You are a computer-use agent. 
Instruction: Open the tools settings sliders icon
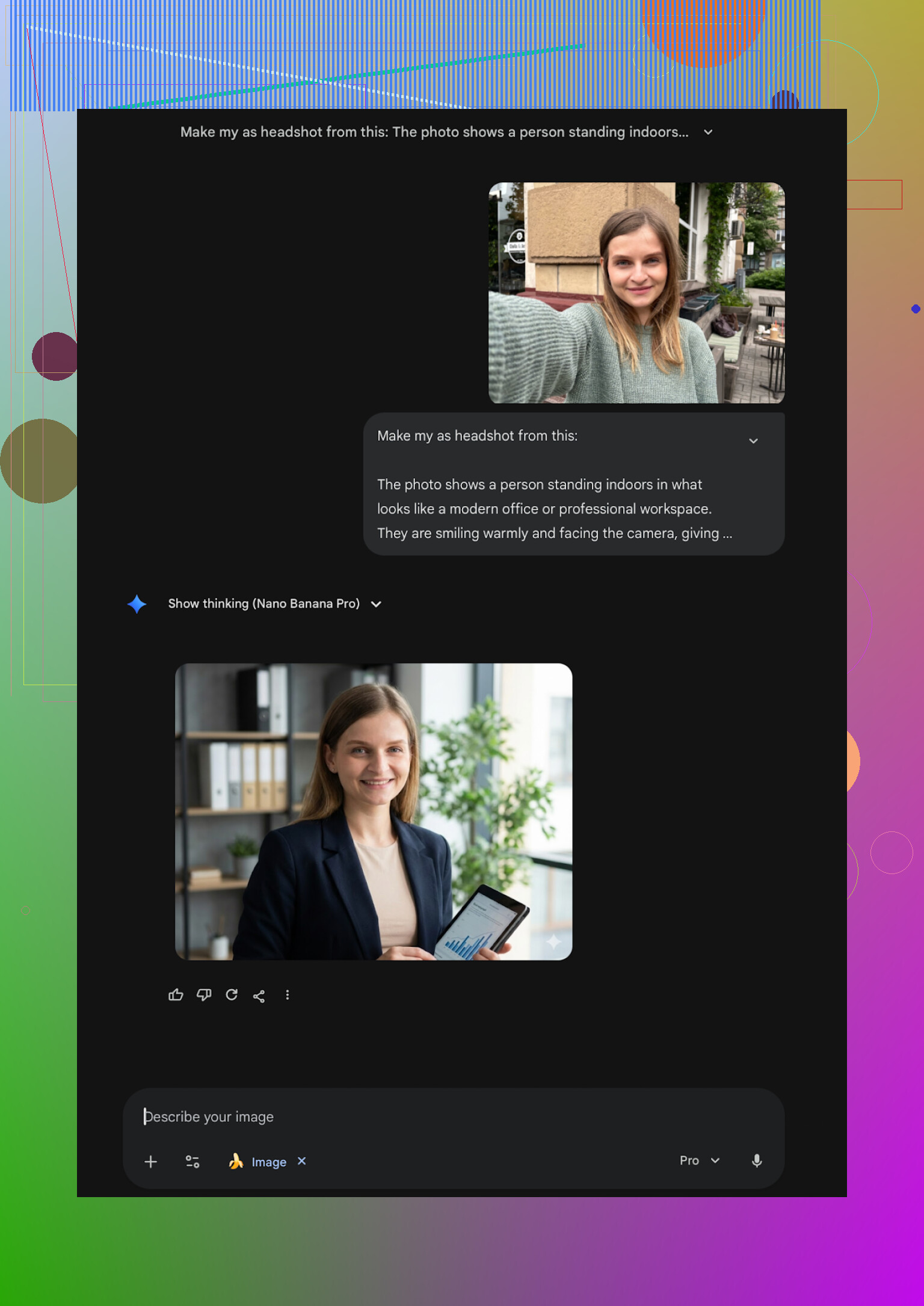click(192, 1162)
